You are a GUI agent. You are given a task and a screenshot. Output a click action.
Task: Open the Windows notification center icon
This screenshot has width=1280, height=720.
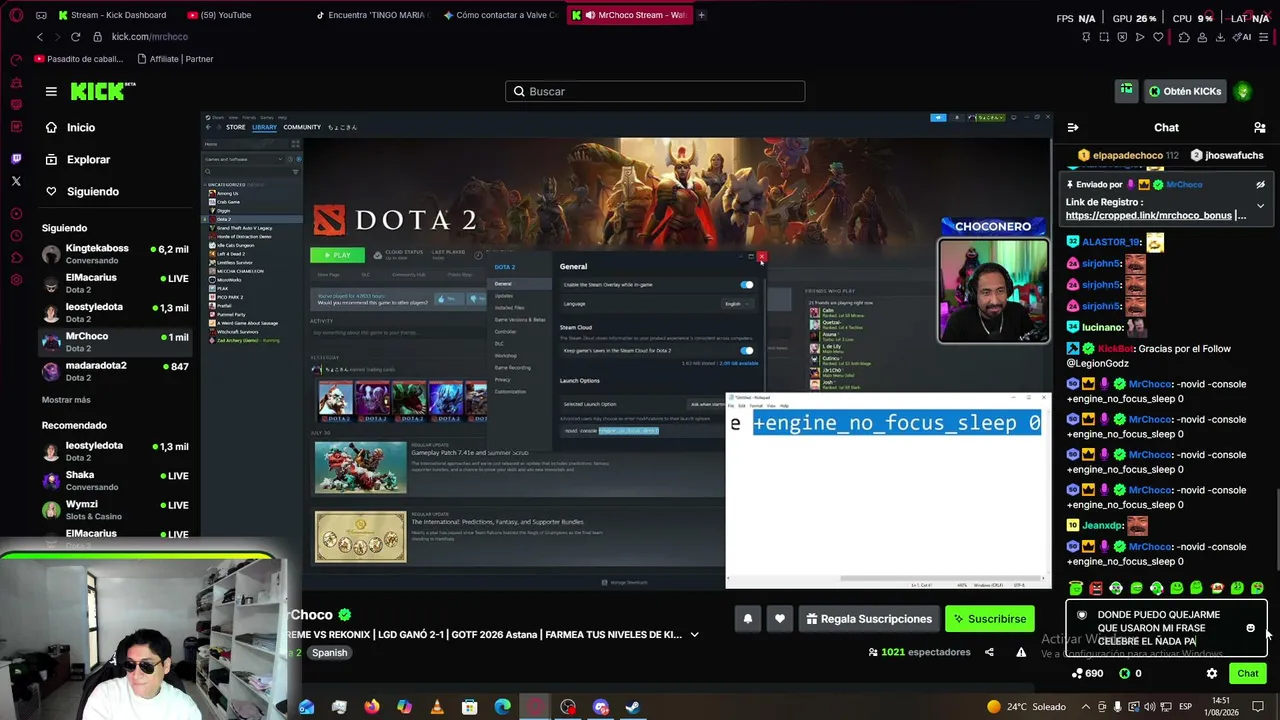(1258, 707)
